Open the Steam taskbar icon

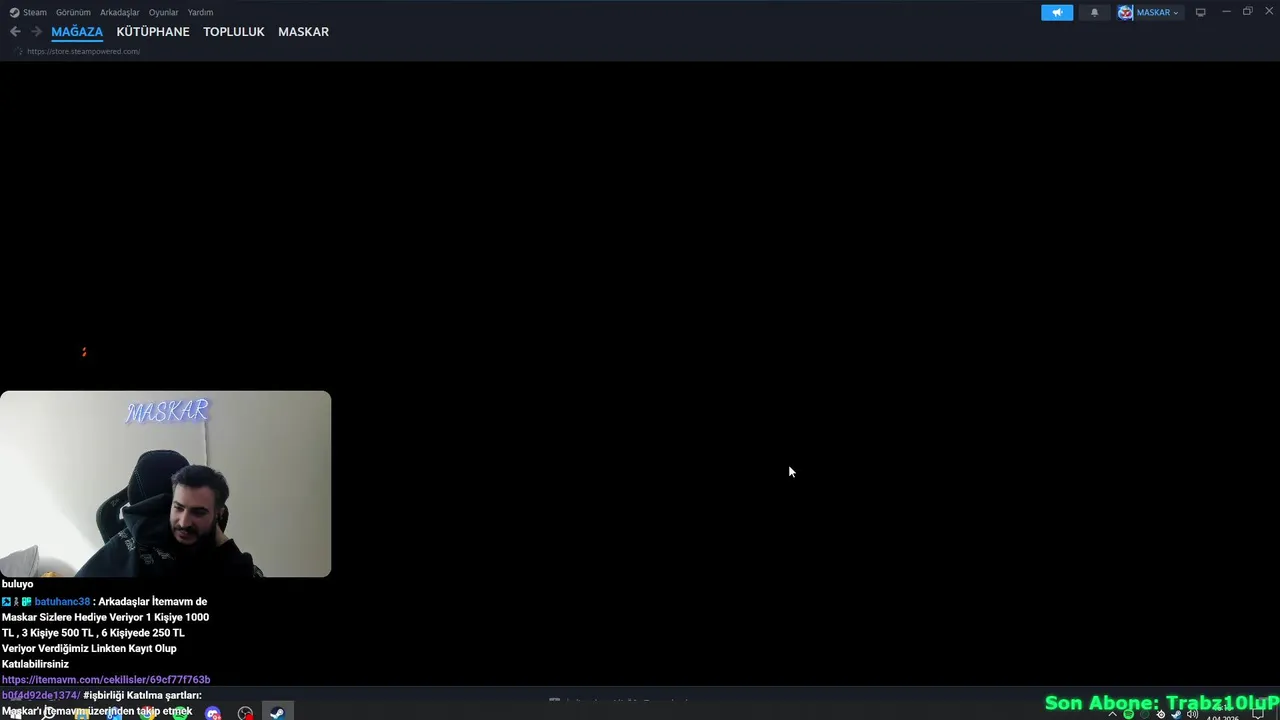(x=277, y=713)
